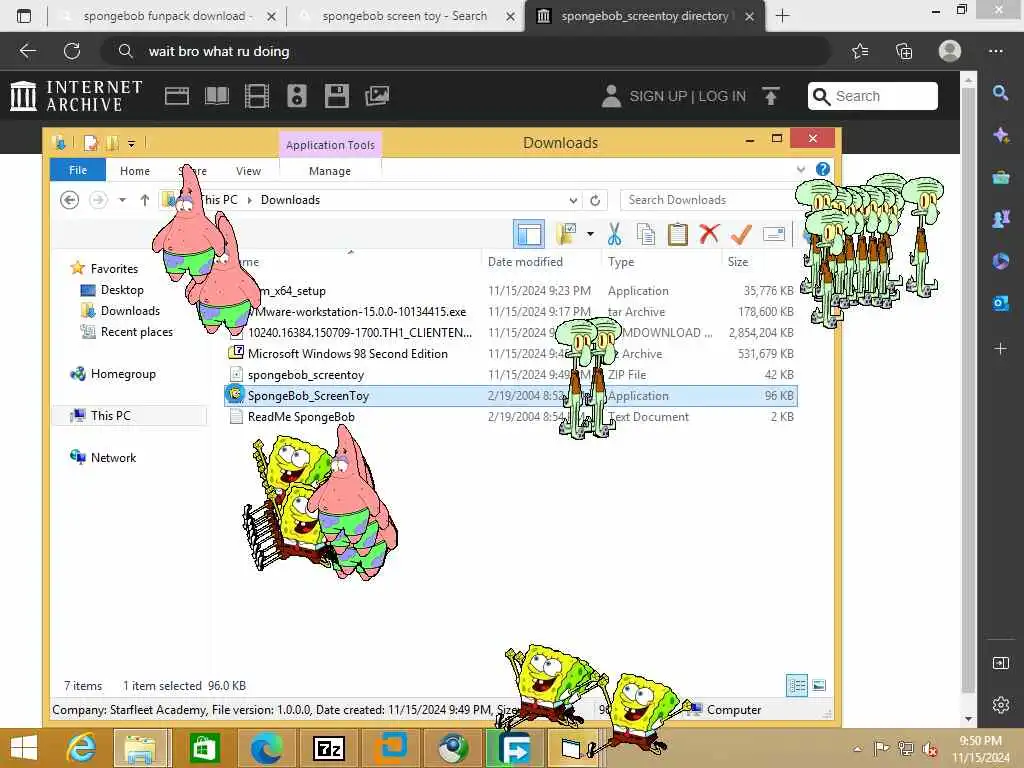Sort by Date modified column header
This screenshot has height=768, width=1024.
(525, 262)
